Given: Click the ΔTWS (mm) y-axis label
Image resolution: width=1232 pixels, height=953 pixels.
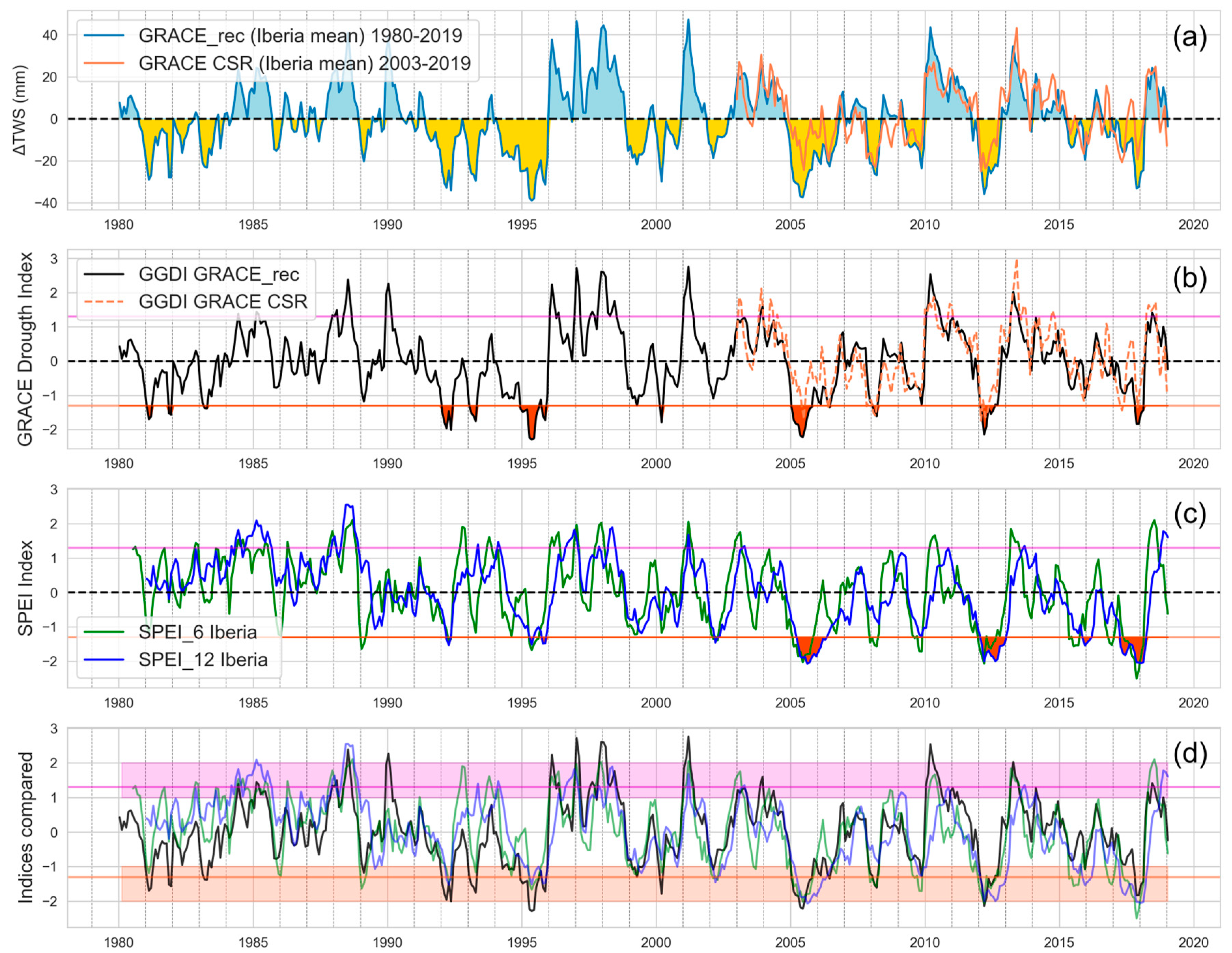Looking at the screenshot, I should pyautogui.click(x=21, y=111).
